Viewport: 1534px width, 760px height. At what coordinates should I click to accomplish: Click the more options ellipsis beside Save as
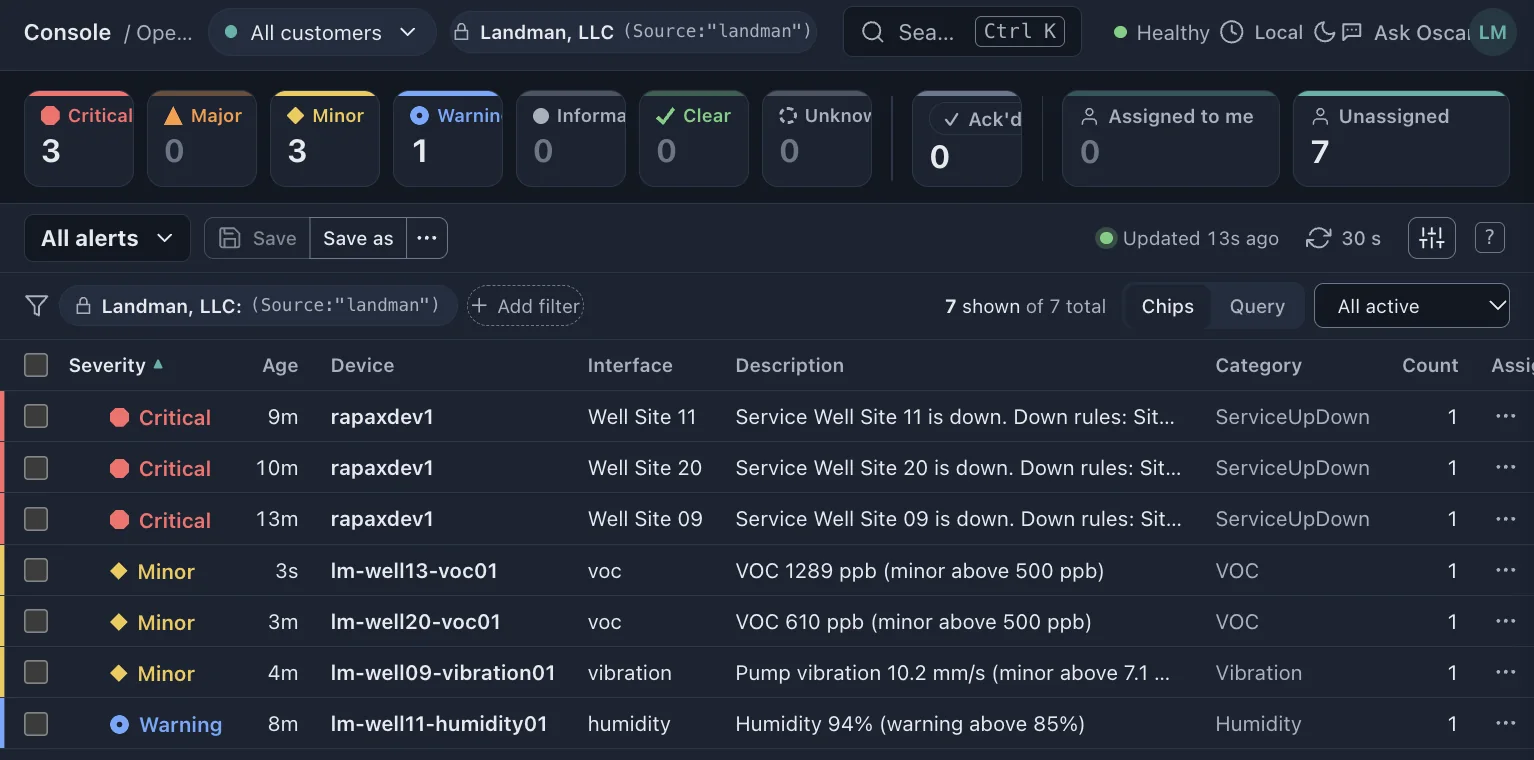(x=427, y=238)
